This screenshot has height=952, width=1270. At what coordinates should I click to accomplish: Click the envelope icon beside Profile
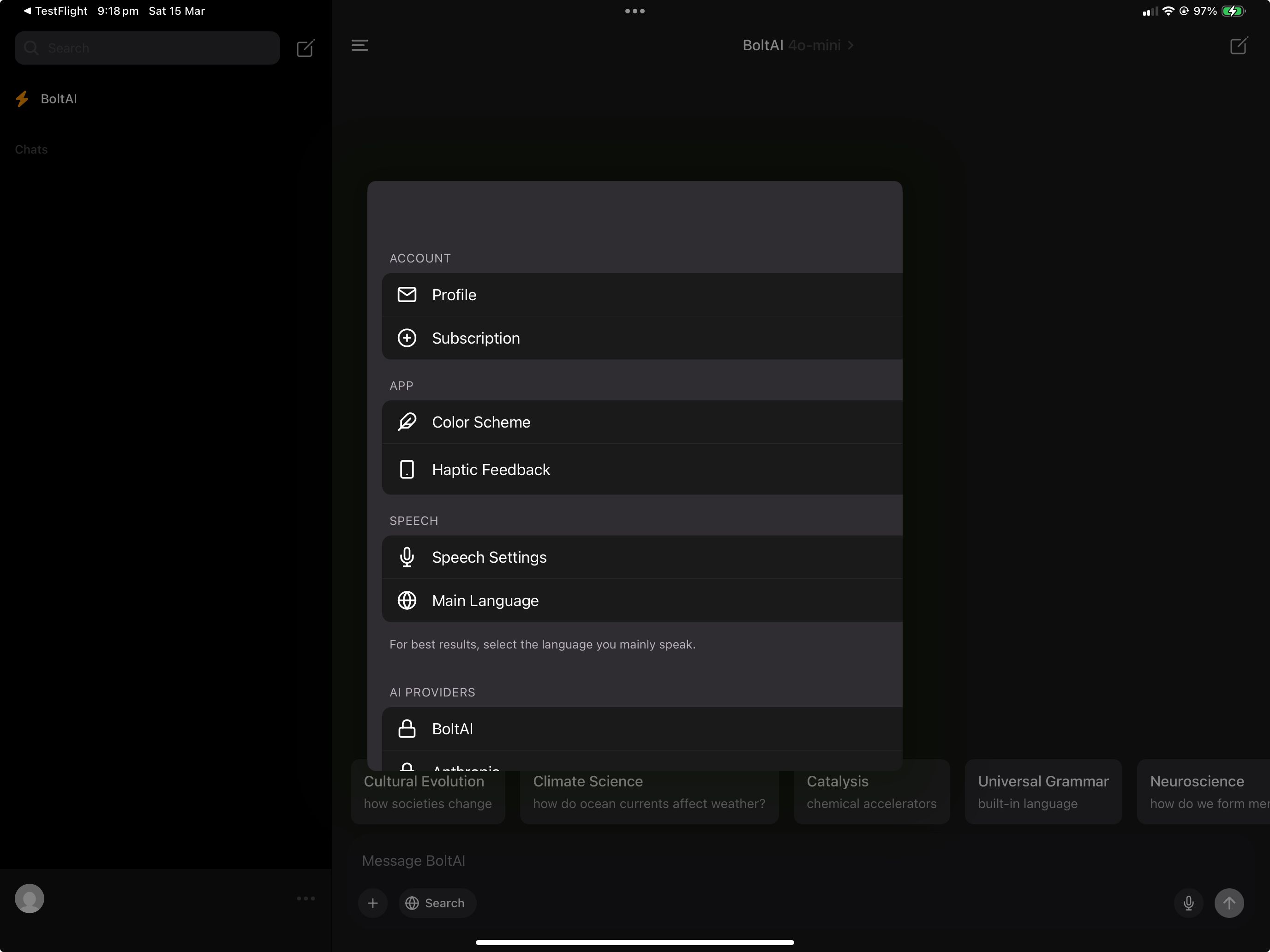click(407, 295)
